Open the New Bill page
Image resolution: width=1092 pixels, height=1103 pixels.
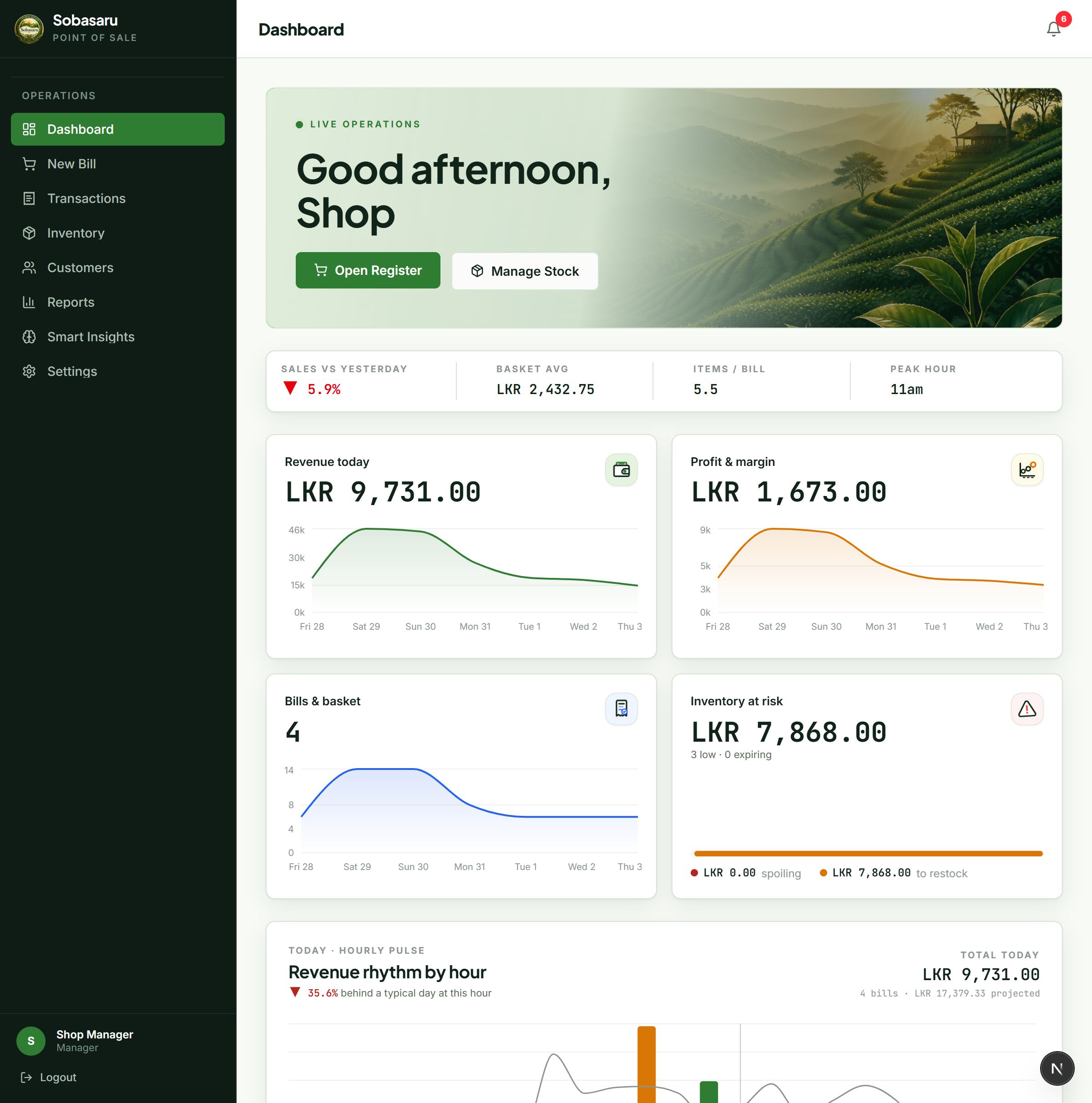117,164
